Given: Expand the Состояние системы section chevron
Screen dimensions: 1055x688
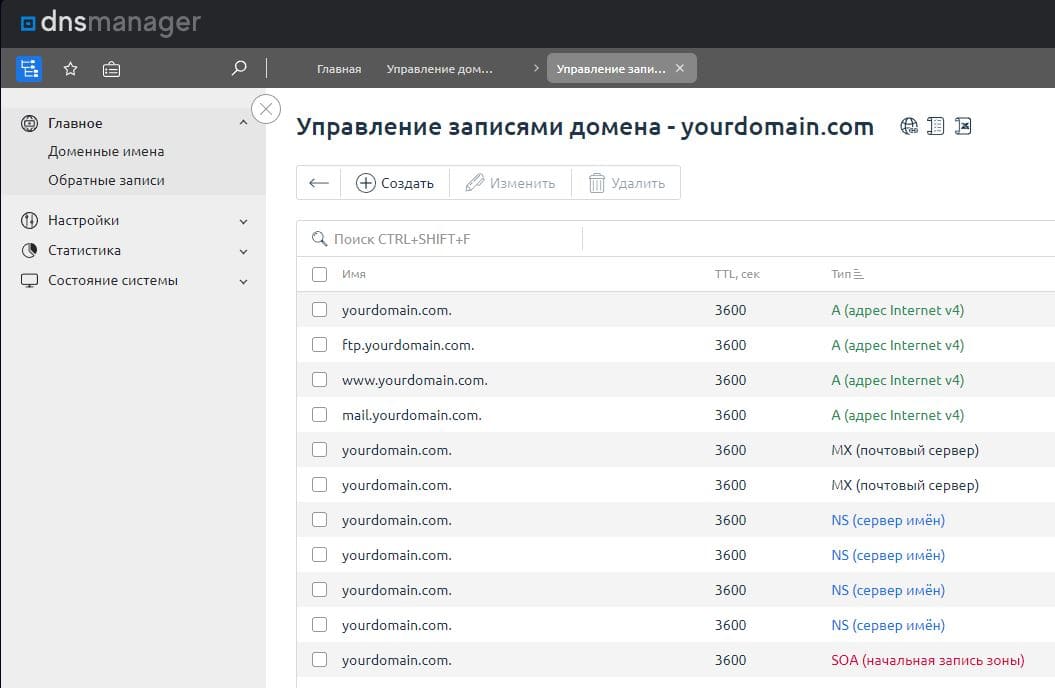Looking at the screenshot, I should click(x=244, y=282).
